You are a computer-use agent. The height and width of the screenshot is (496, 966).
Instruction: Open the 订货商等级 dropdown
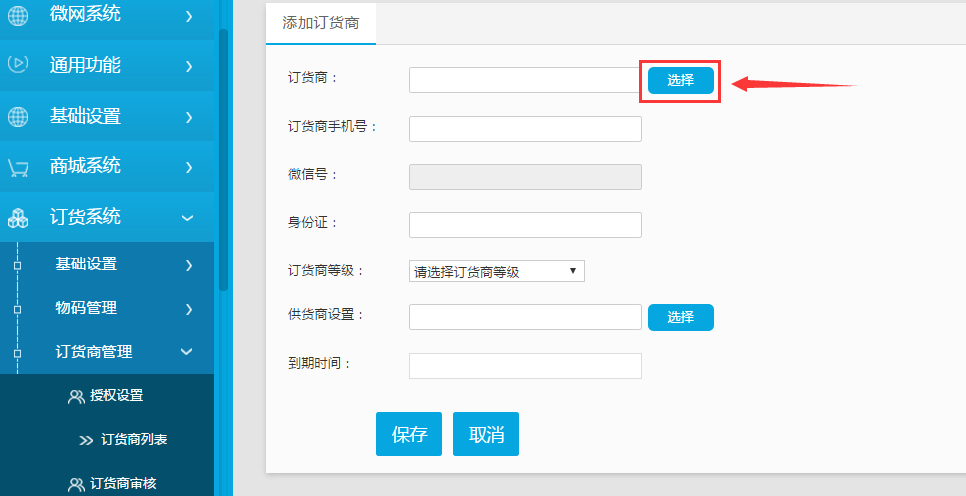pyautogui.click(x=497, y=271)
